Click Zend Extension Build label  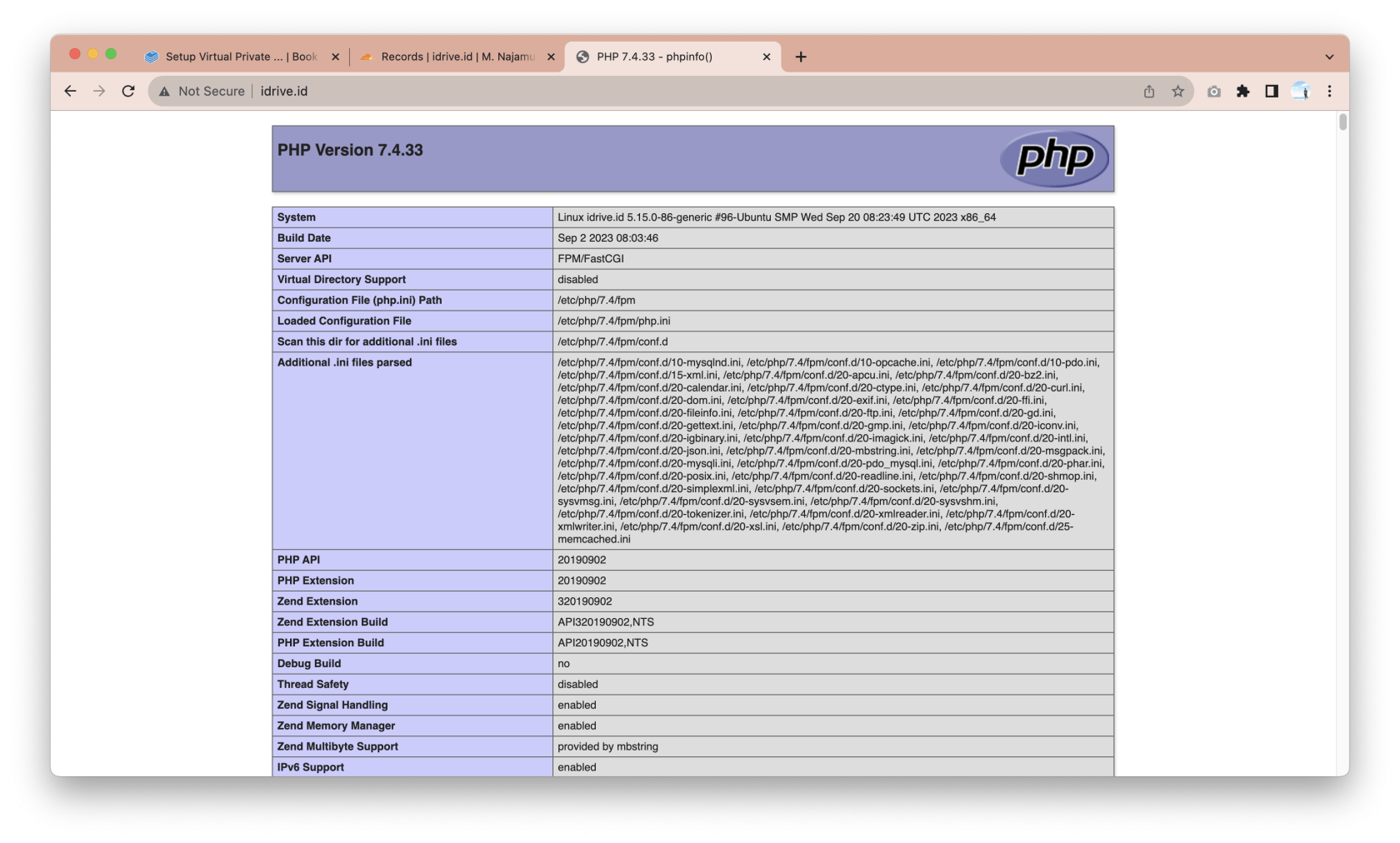[332, 623]
